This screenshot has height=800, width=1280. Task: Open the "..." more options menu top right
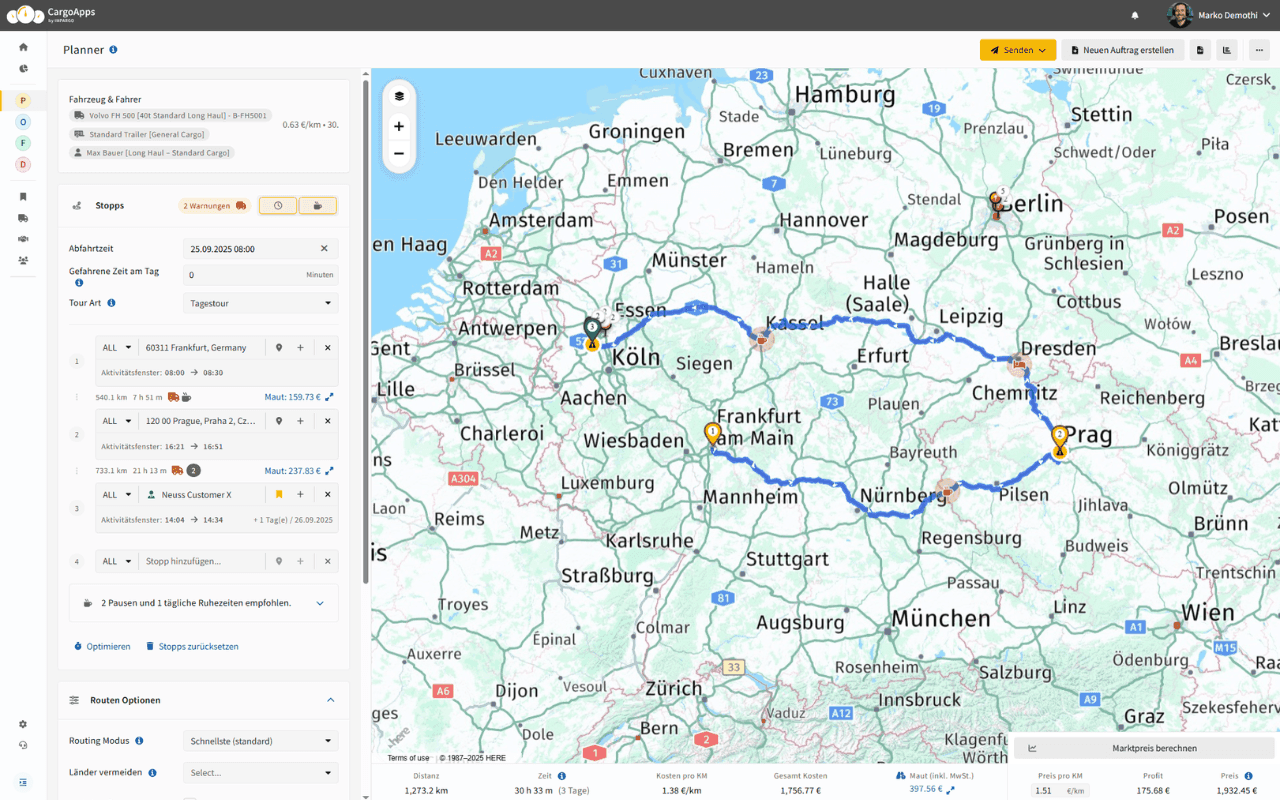pos(1258,49)
